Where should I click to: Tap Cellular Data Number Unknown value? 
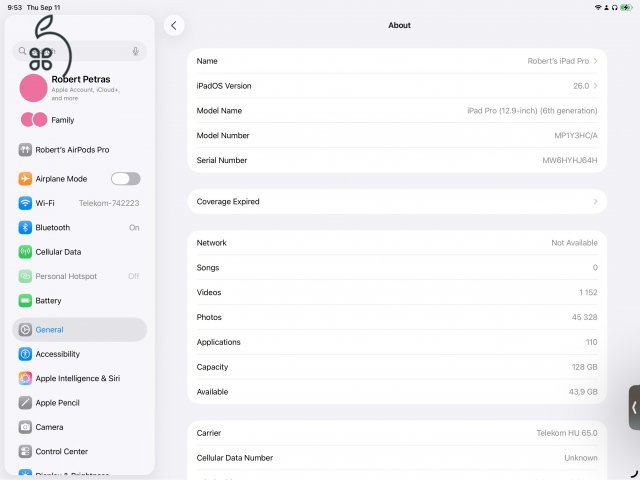click(581, 458)
